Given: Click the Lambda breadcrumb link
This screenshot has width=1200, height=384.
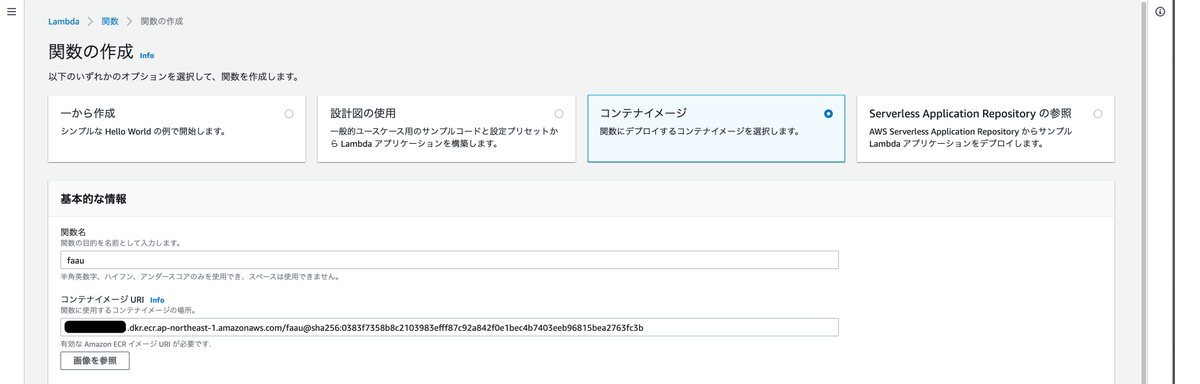Looking at the screenshot, I should pyautogui.click(x=64, y=21).
